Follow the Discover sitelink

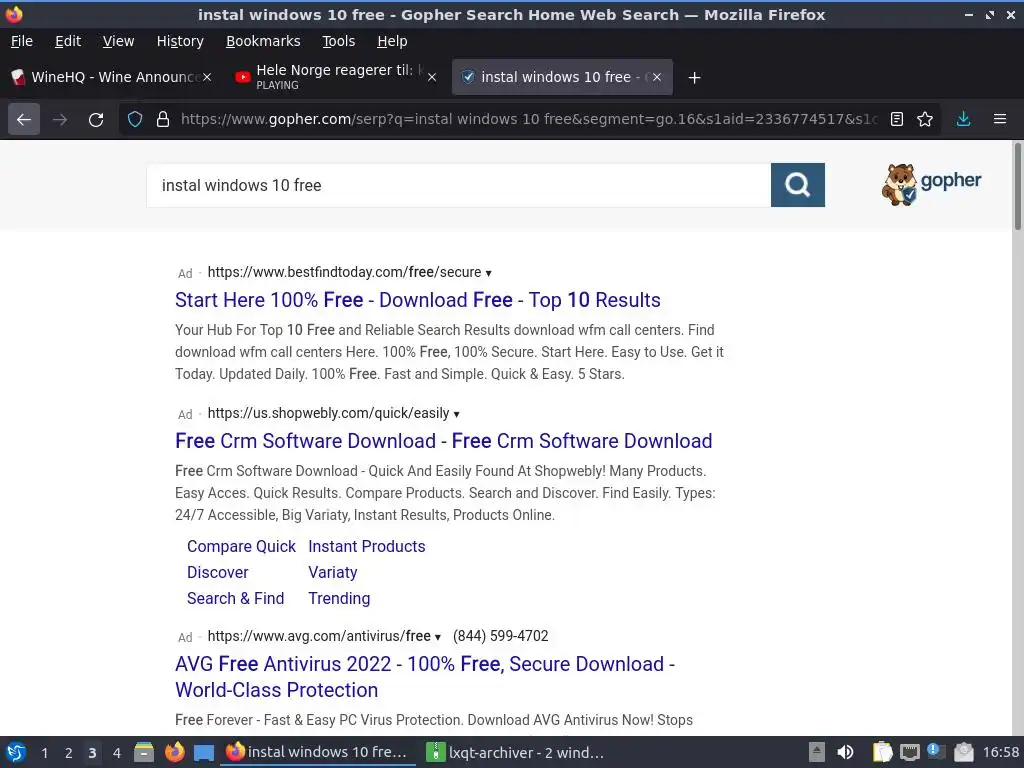pyautogui.click(x=217, y=573)
